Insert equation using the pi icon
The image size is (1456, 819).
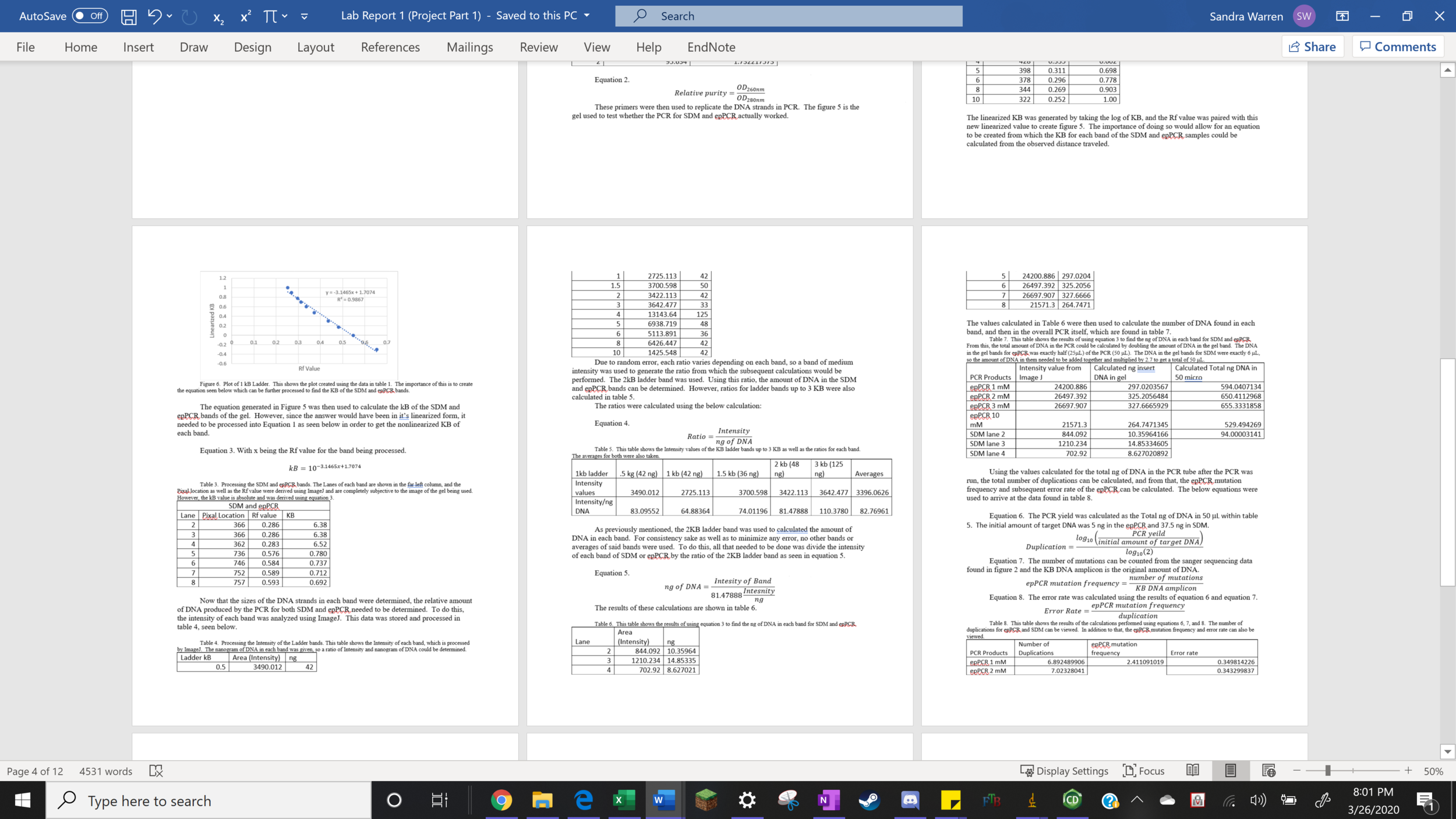pyautogui.click(x=270, y=16)
